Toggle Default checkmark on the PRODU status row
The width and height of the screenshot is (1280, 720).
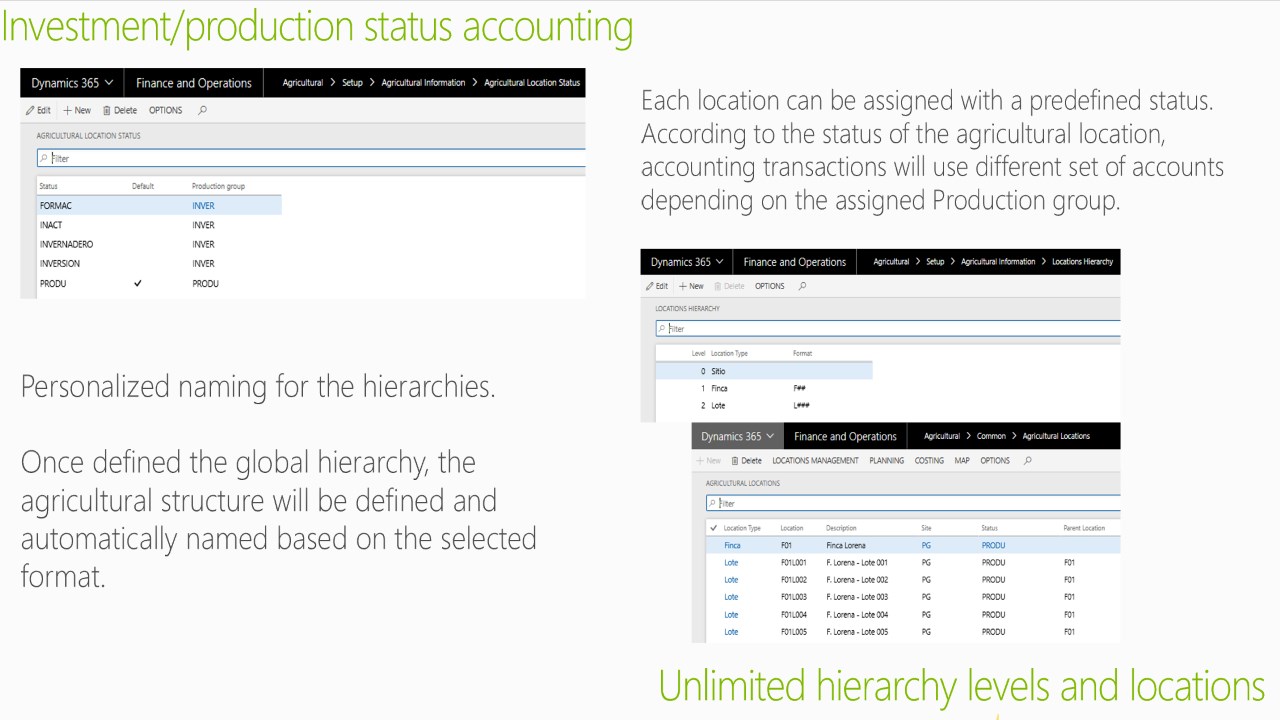coord(138,284)
